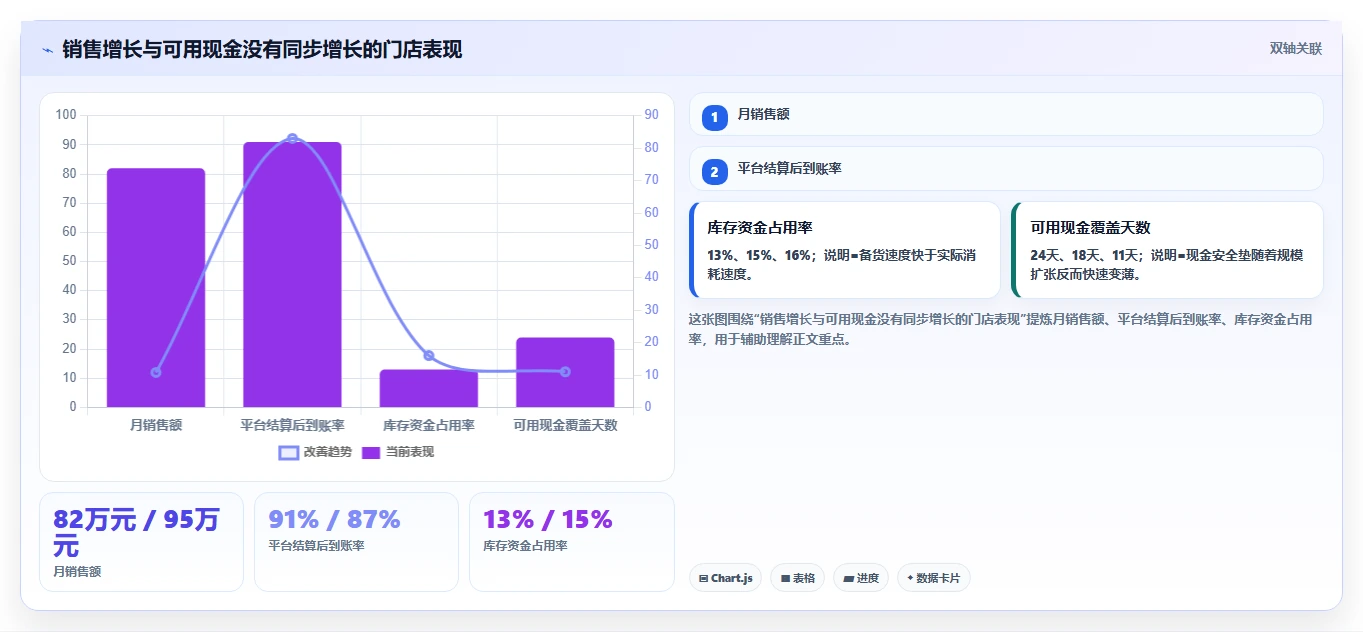
Task: Toggle the 当前表现 legend item
Action: pos(398,452)
